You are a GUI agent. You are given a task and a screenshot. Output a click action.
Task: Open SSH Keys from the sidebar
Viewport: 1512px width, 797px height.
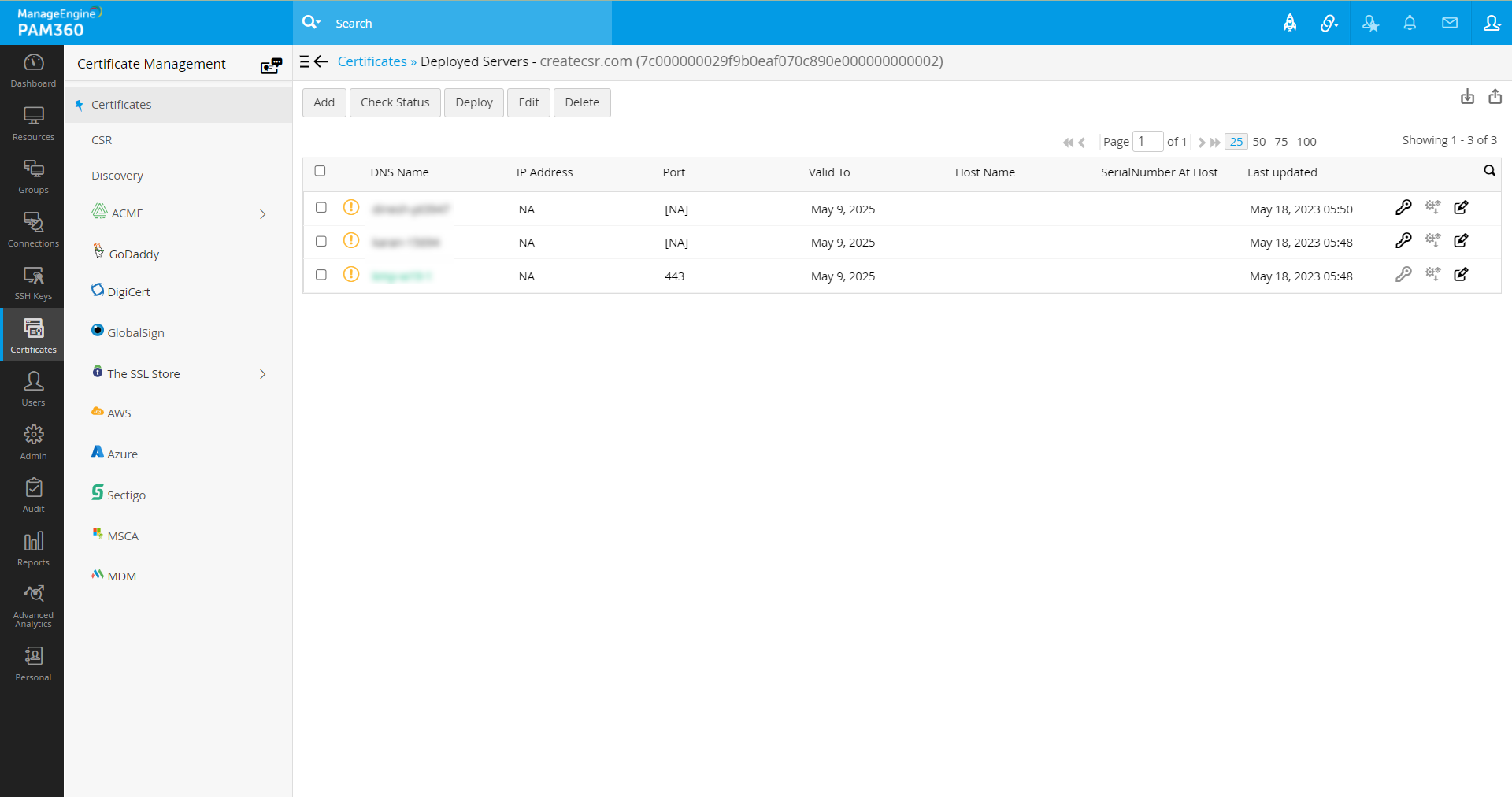(x=32, y=282)
